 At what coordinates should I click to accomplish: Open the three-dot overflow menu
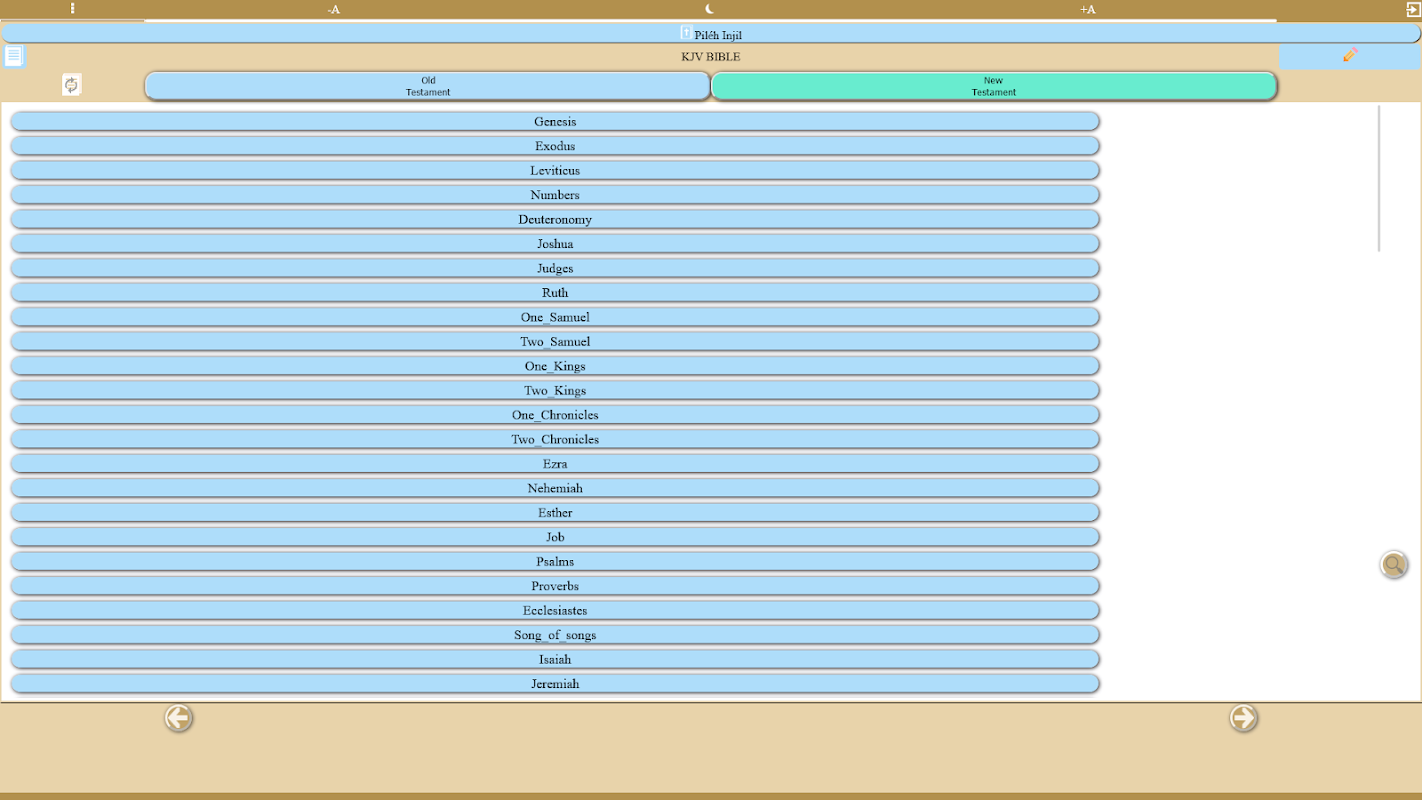[x=72, y=9]
